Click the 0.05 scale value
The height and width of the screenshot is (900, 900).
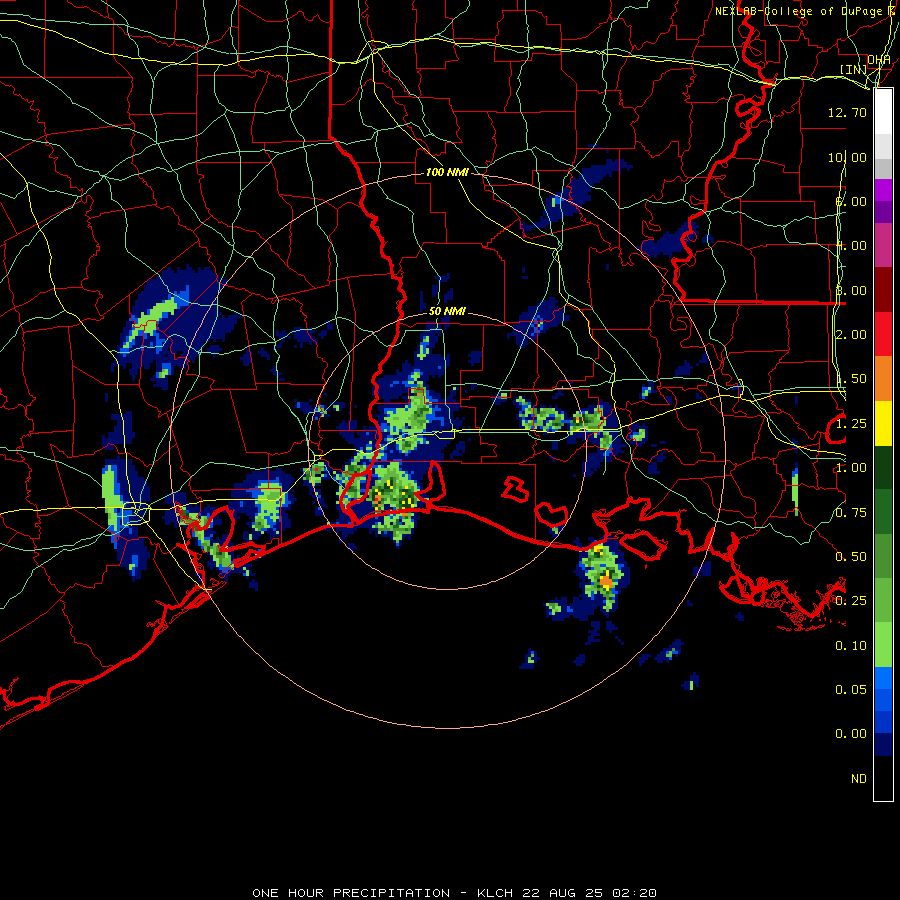tap(851, 689)
